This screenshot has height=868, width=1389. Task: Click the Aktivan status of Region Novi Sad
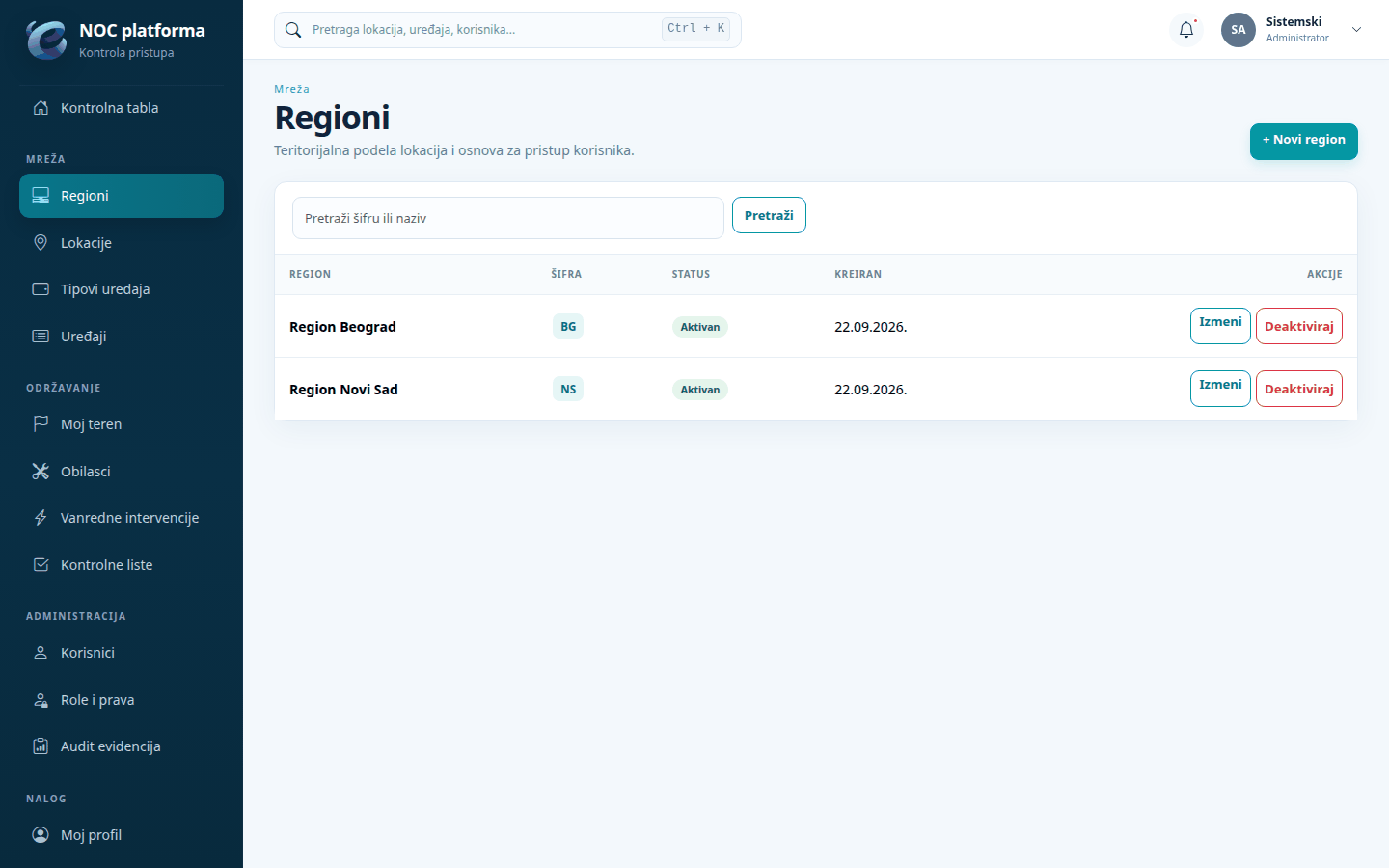pos(700,390)
